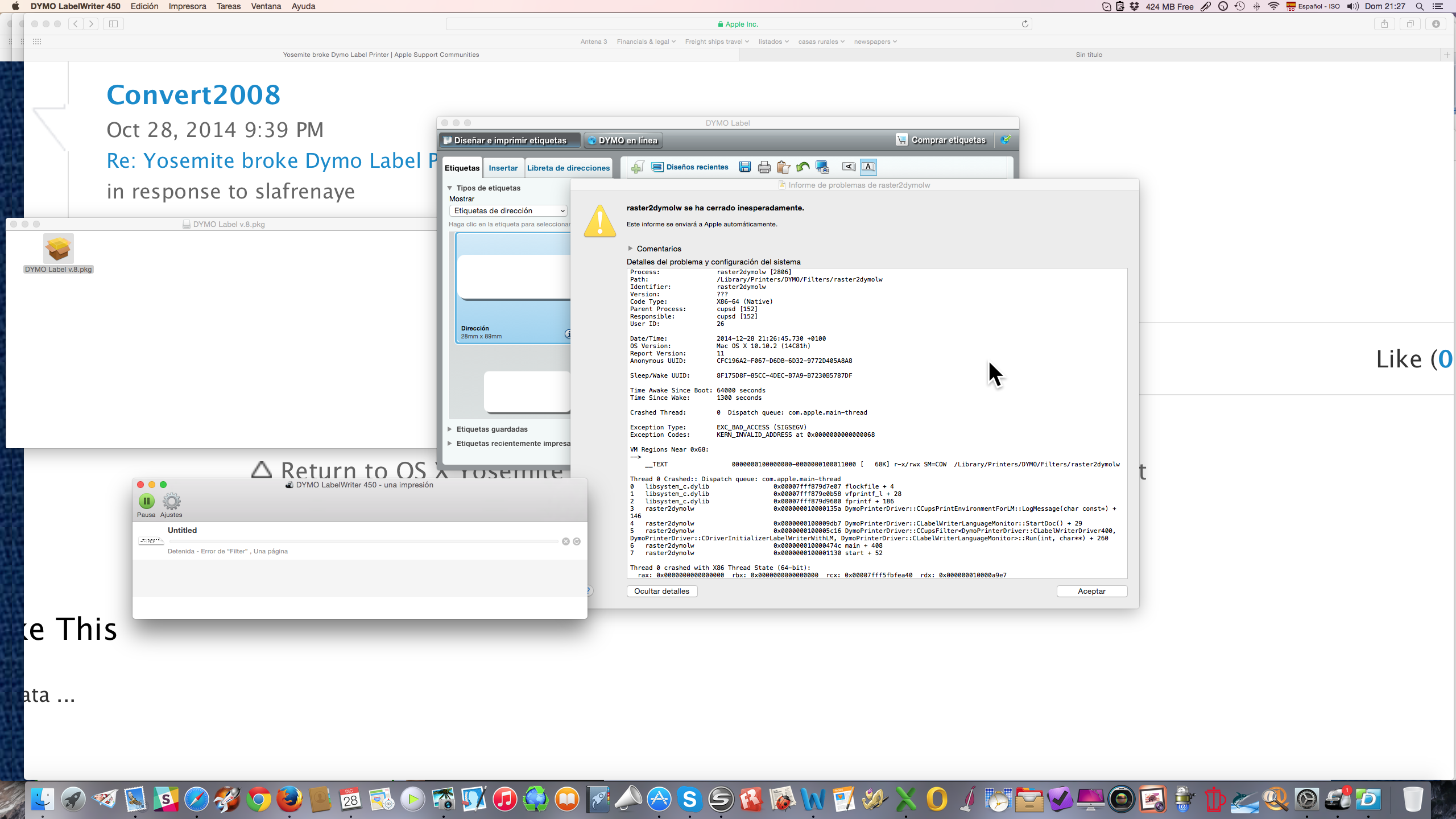Click the screen capture icon

(x=822, y=167)
